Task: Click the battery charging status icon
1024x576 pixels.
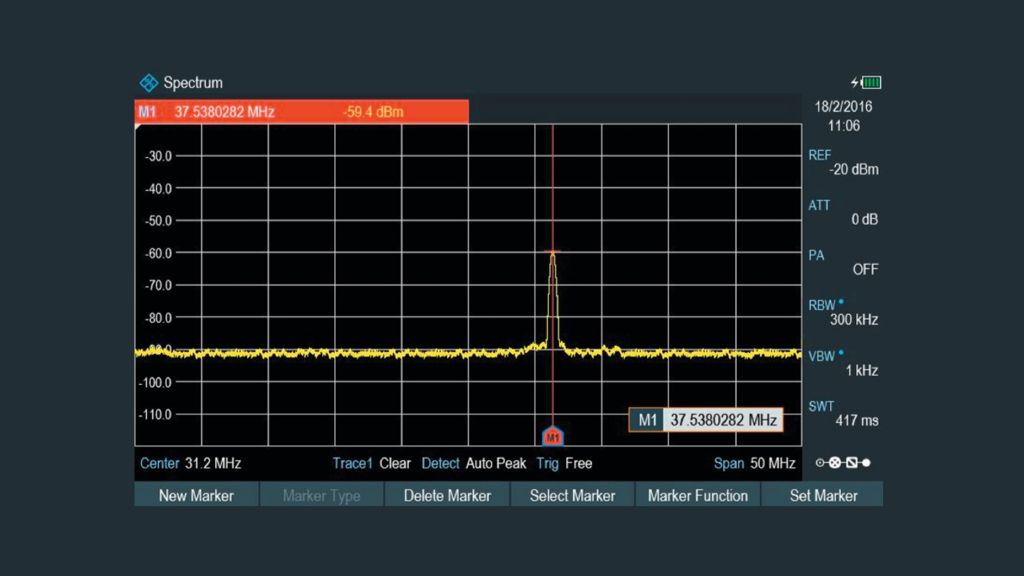Action: [x=866, y=82]
